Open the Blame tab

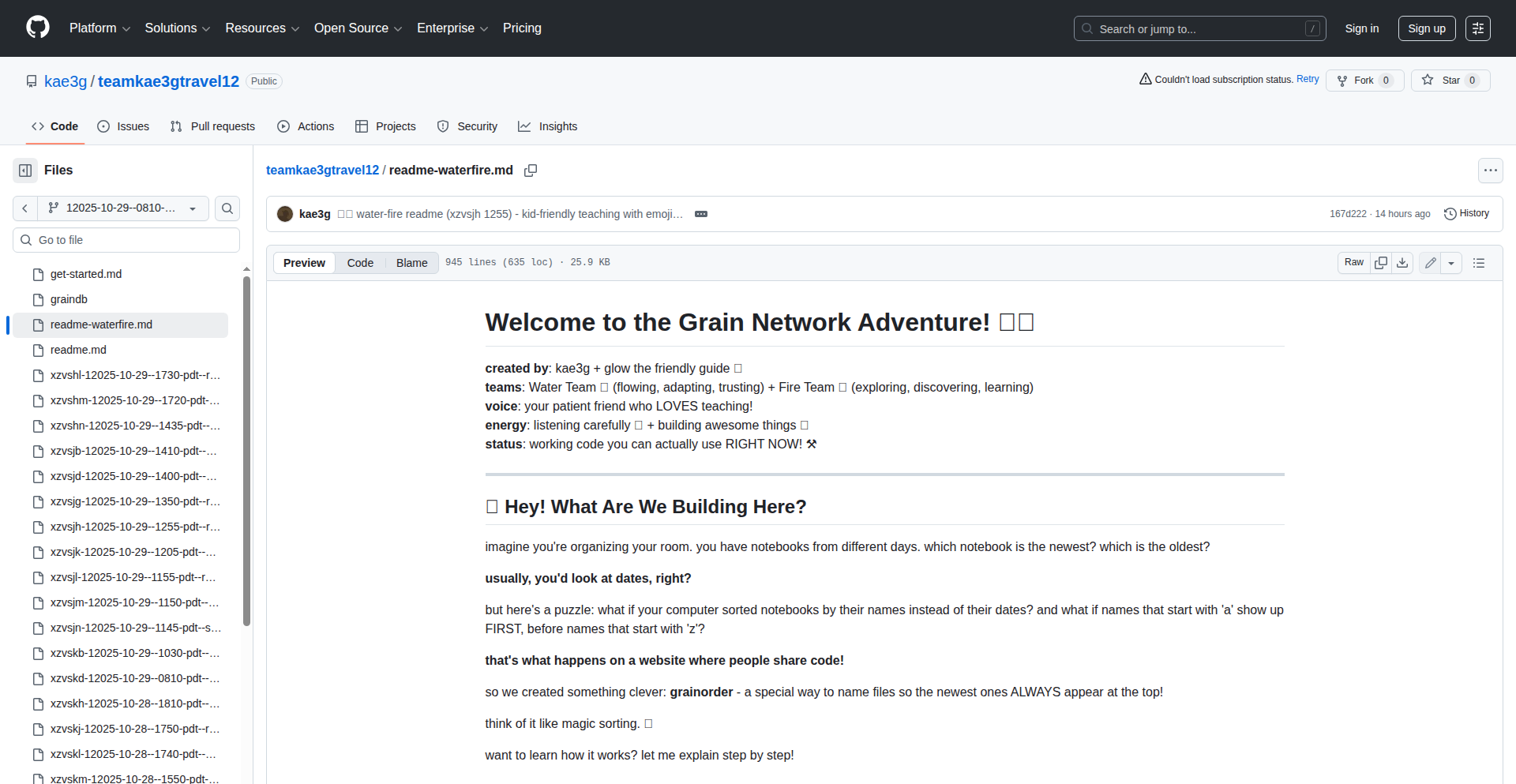point(411,263)
